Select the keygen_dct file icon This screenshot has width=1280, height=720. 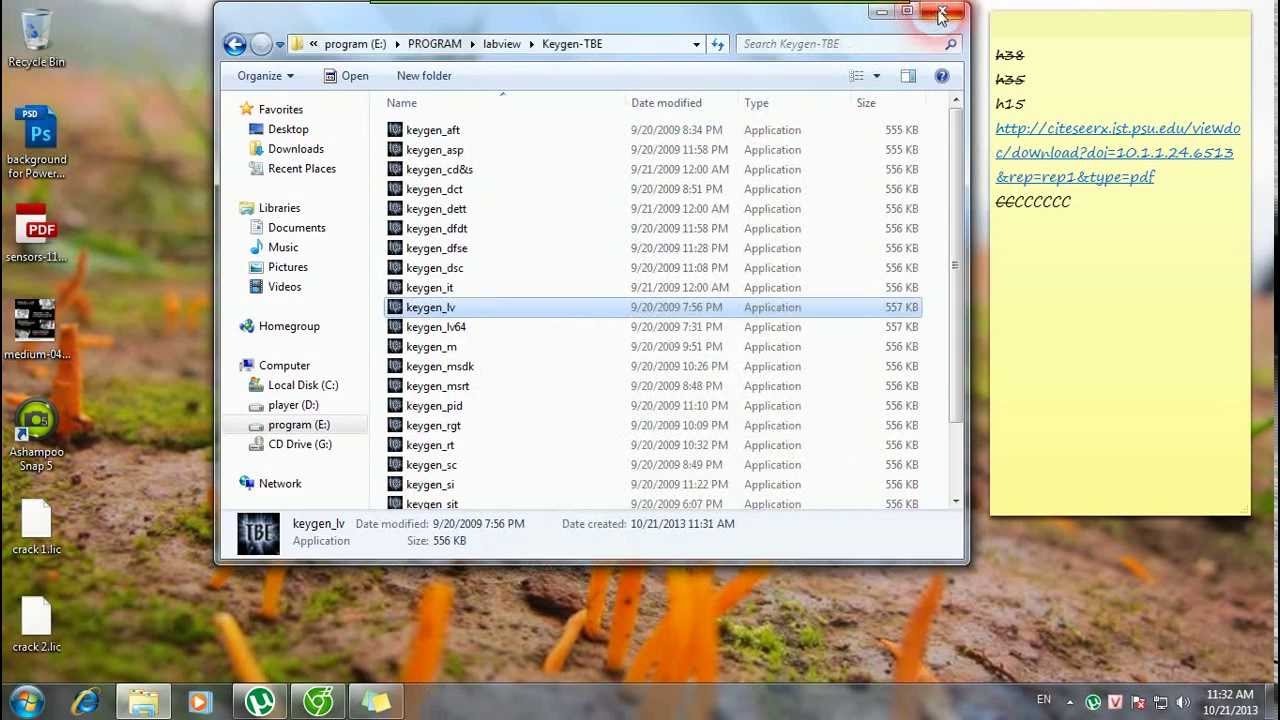tap(395, 189)
